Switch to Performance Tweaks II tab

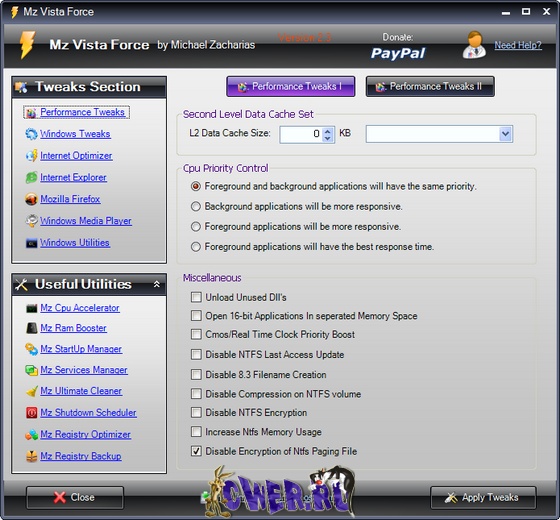pyautogui.click(x=430, y=86)
